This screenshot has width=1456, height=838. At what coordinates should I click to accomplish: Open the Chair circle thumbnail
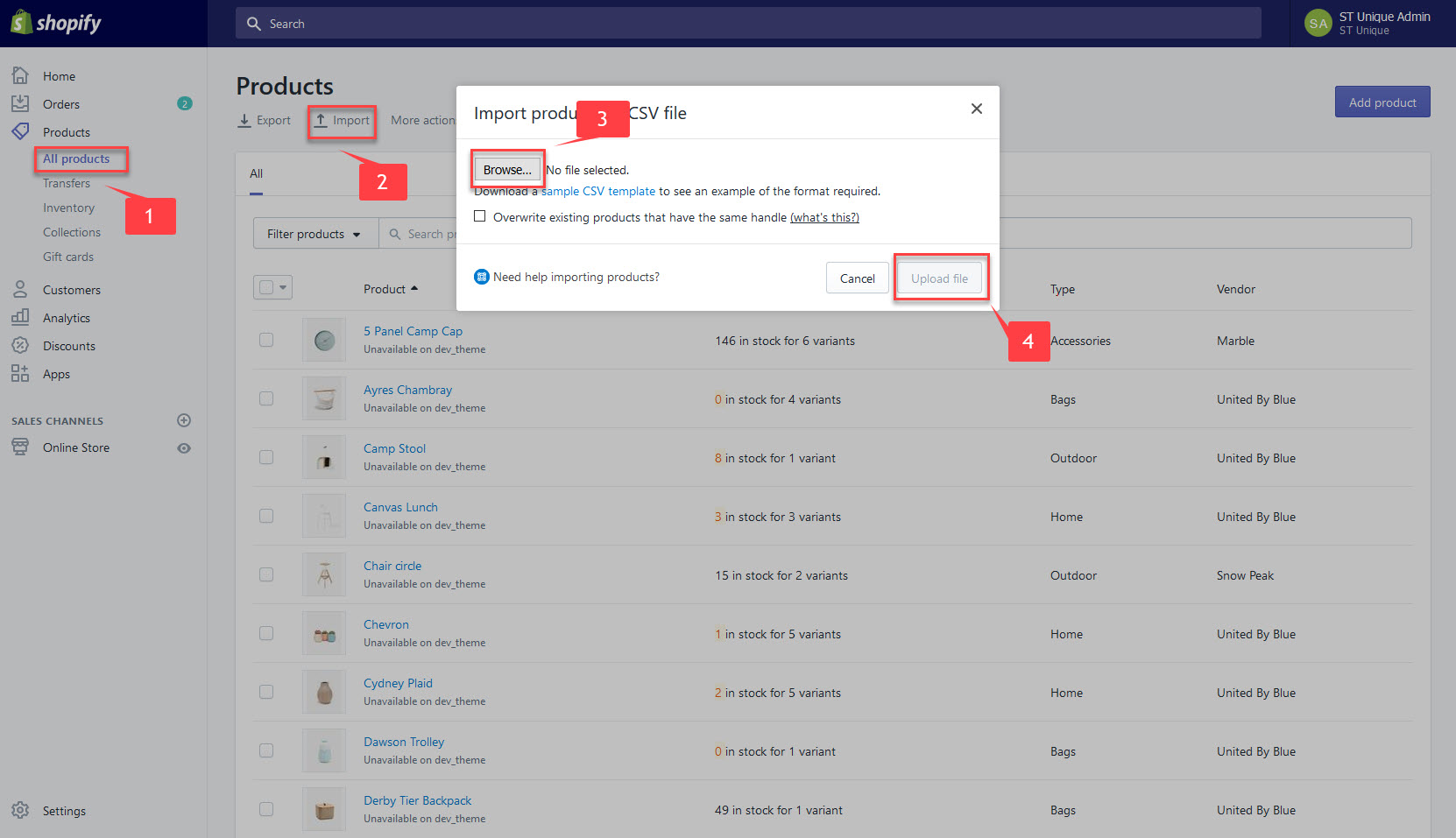pyautogui.click(x=324, y=574)
